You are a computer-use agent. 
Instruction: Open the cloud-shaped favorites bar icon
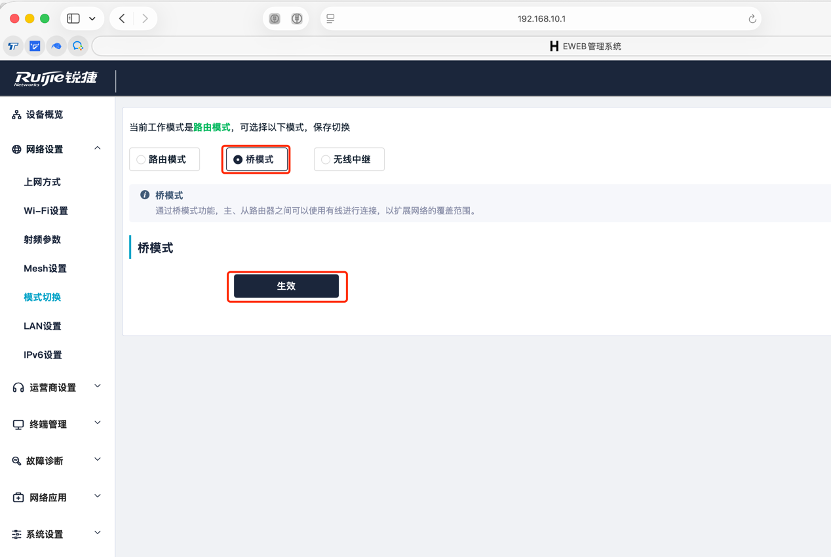56,46
